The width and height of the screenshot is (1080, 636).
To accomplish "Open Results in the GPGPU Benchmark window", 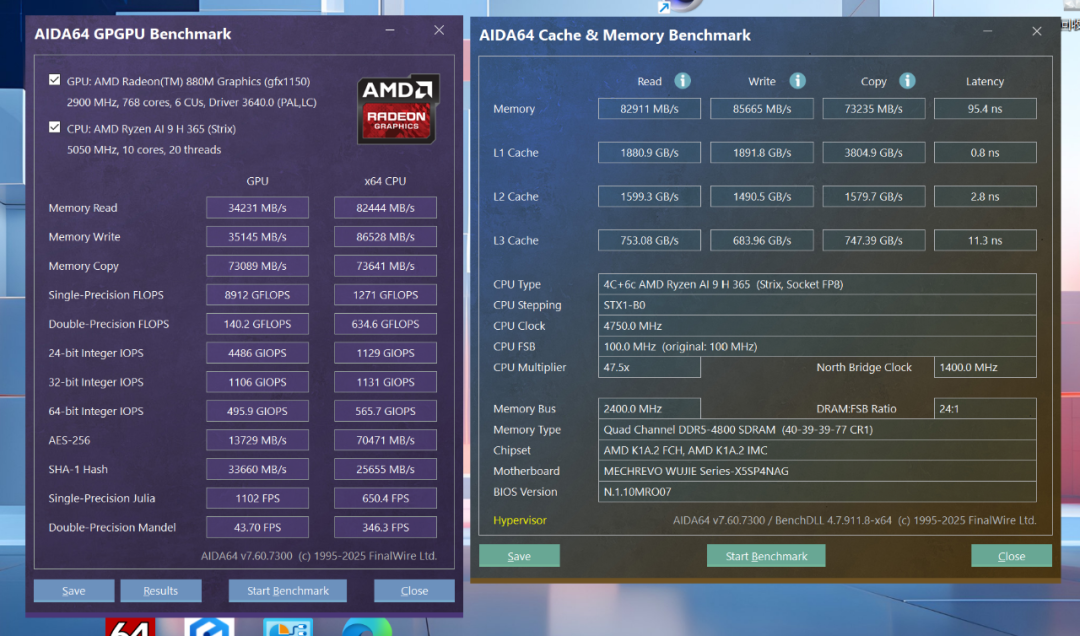I will tap(160, 591).
